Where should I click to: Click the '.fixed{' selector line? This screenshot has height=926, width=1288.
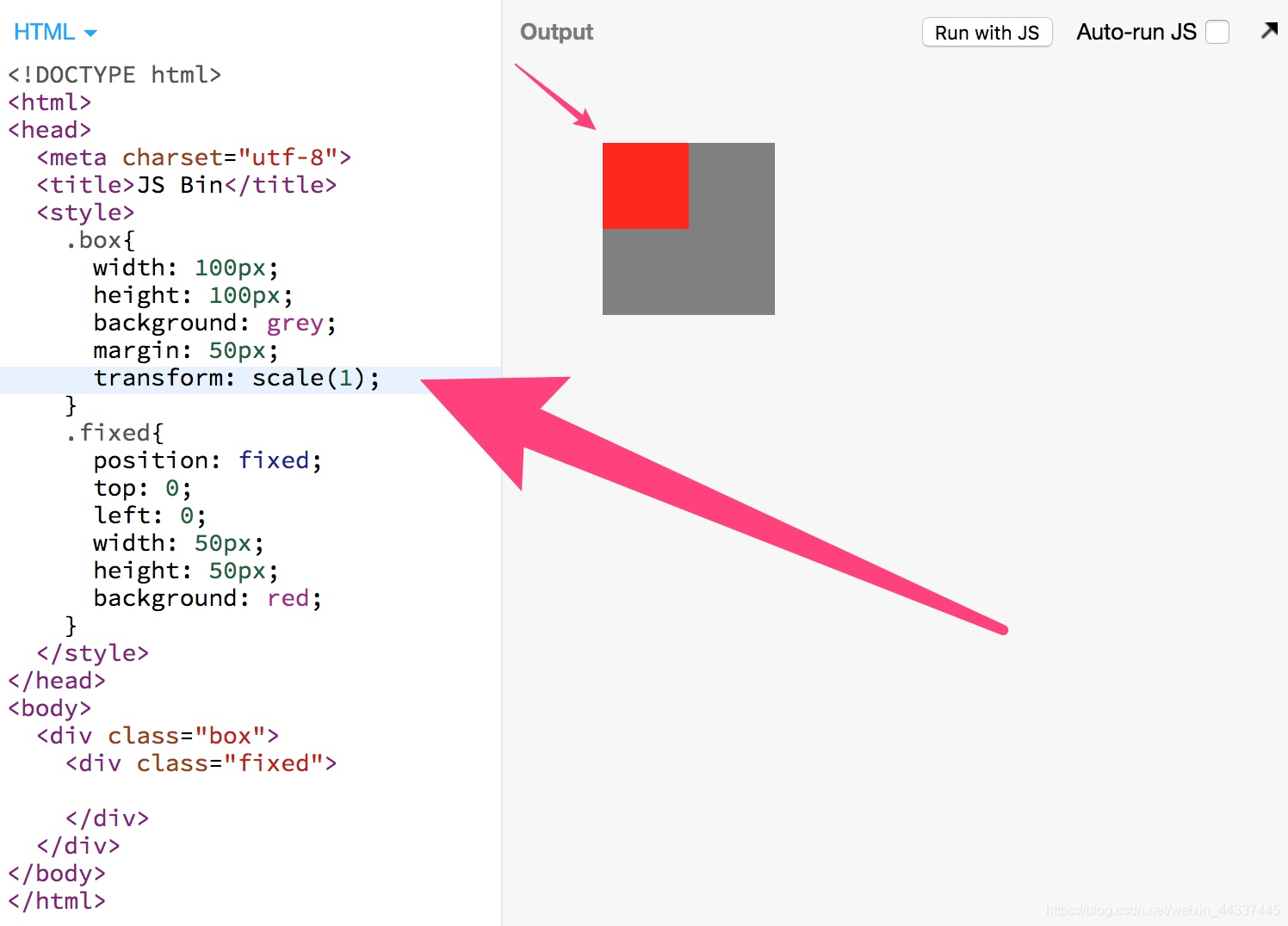(115, 433)
